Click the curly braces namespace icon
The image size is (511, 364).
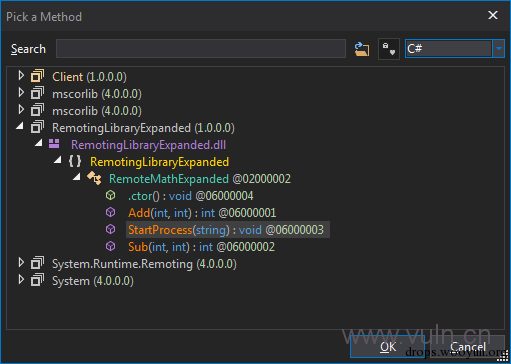point(75,161)
